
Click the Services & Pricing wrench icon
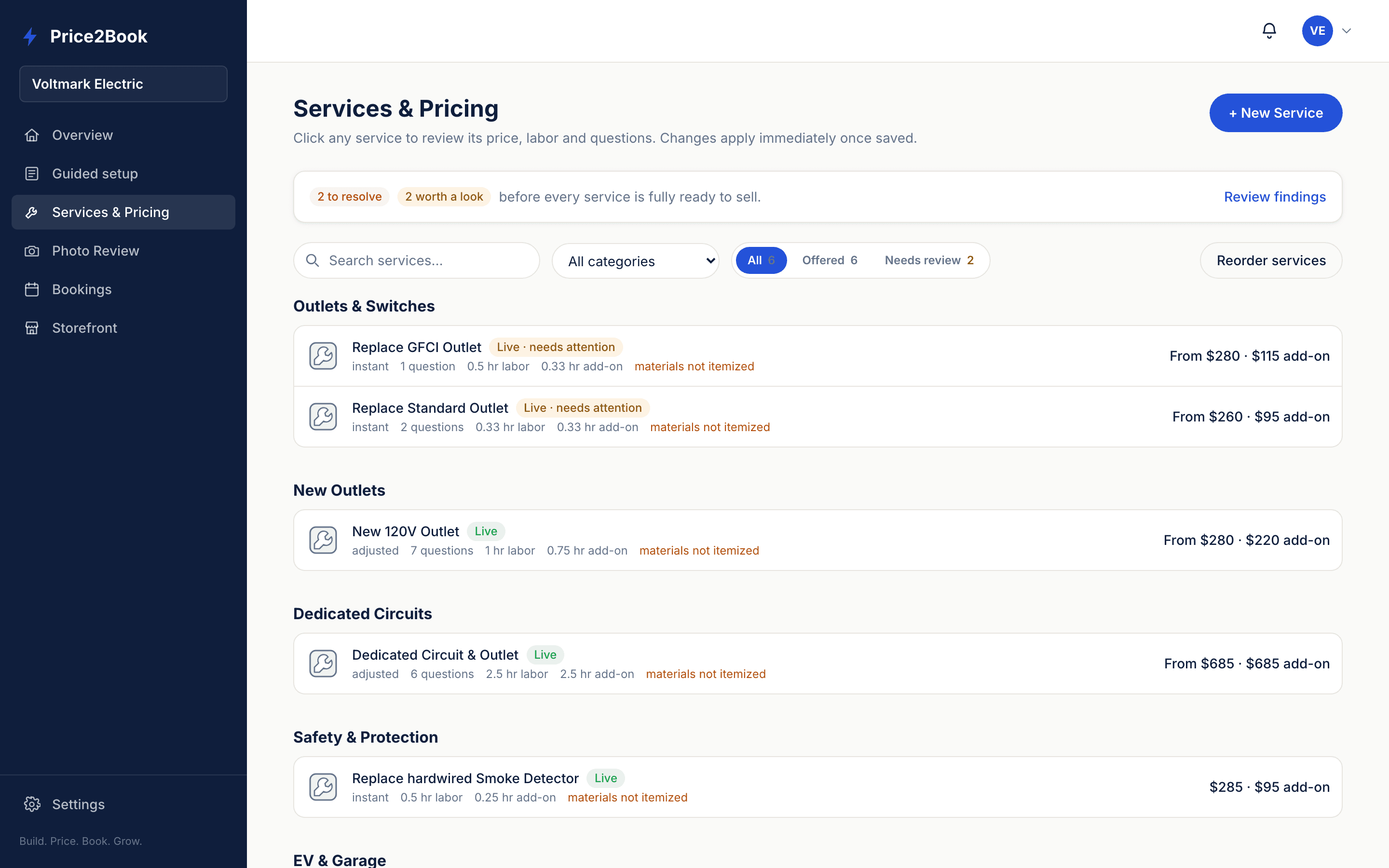(32, 212)
